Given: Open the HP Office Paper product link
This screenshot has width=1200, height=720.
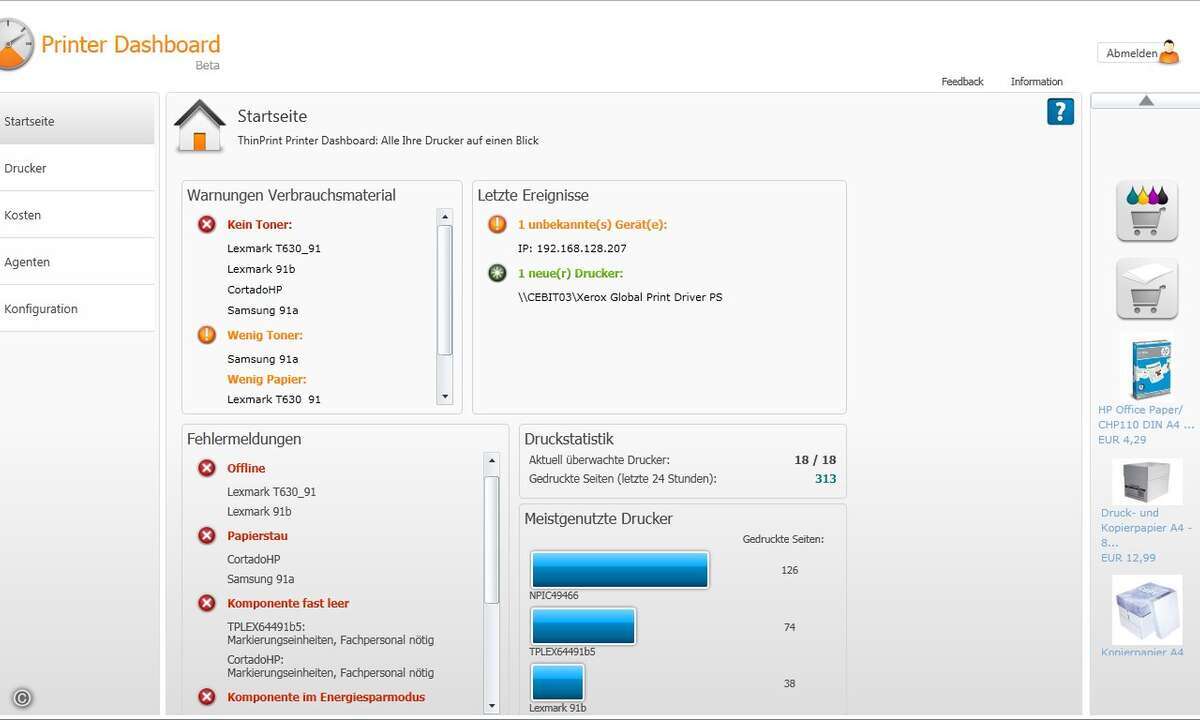Looking at the screenshot, I should point(1146,417).
